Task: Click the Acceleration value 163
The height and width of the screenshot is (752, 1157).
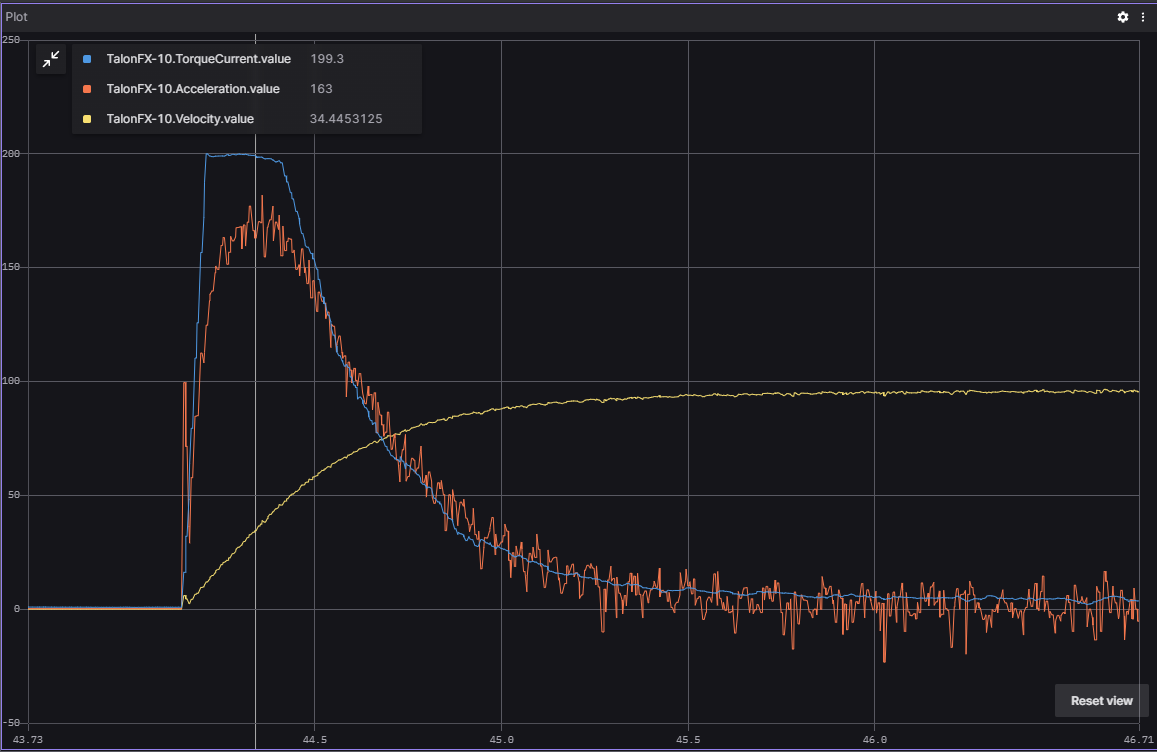Action: 321,89
